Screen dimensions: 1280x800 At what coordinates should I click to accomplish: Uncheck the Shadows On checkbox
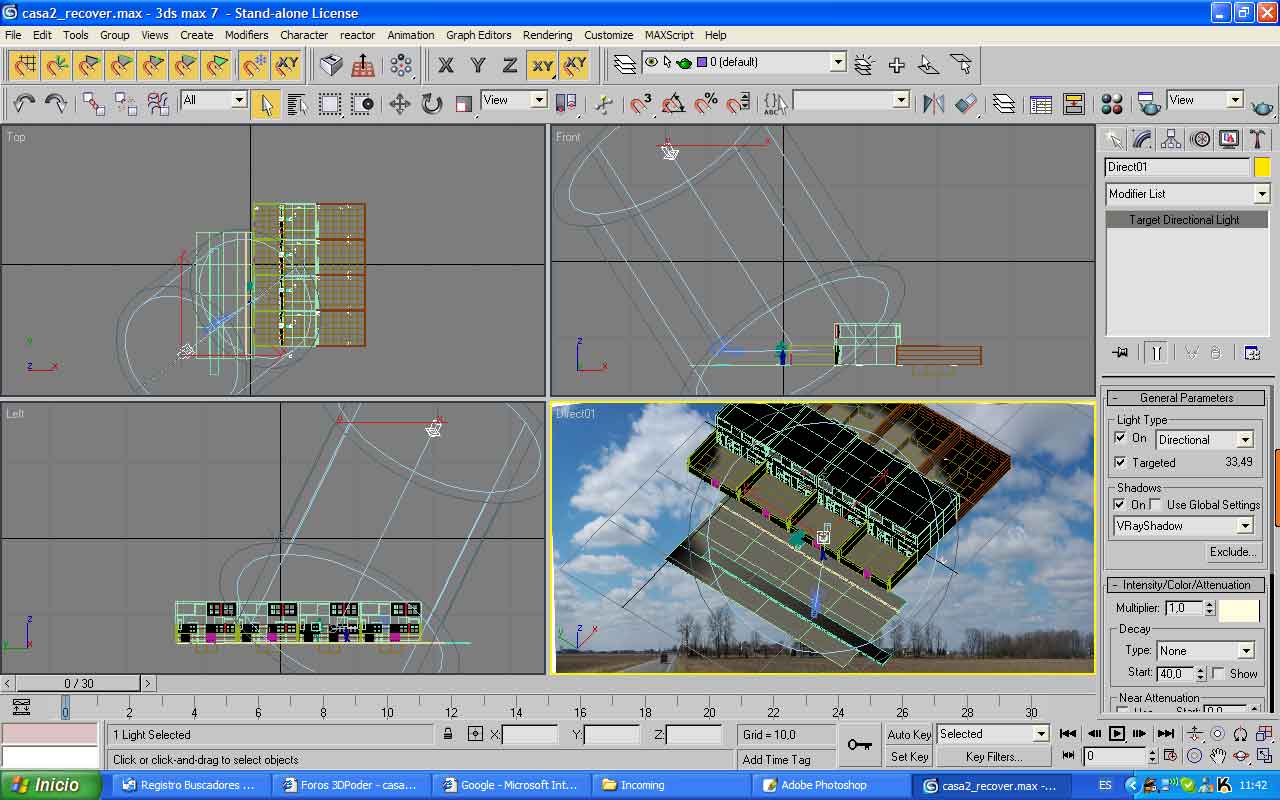point(1121,504)
